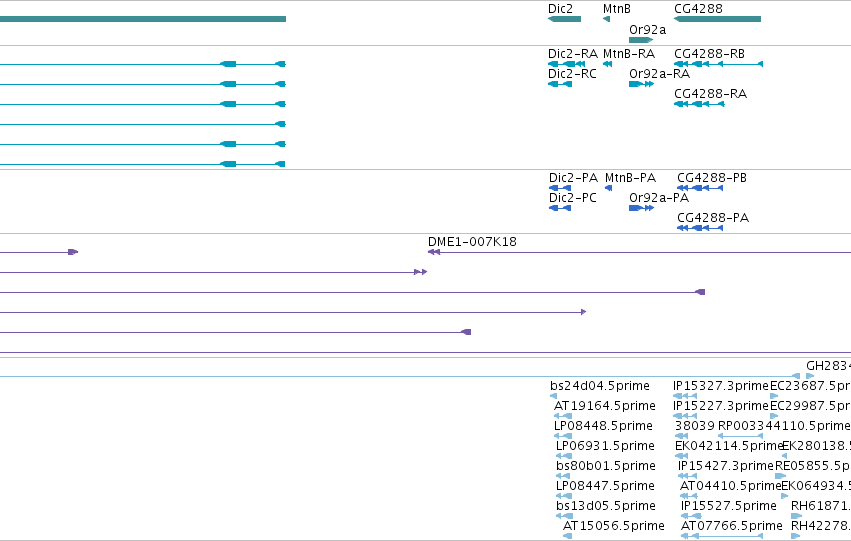
Task: Open BAC feature DME1-007K18
Action: tap(472, 242)
